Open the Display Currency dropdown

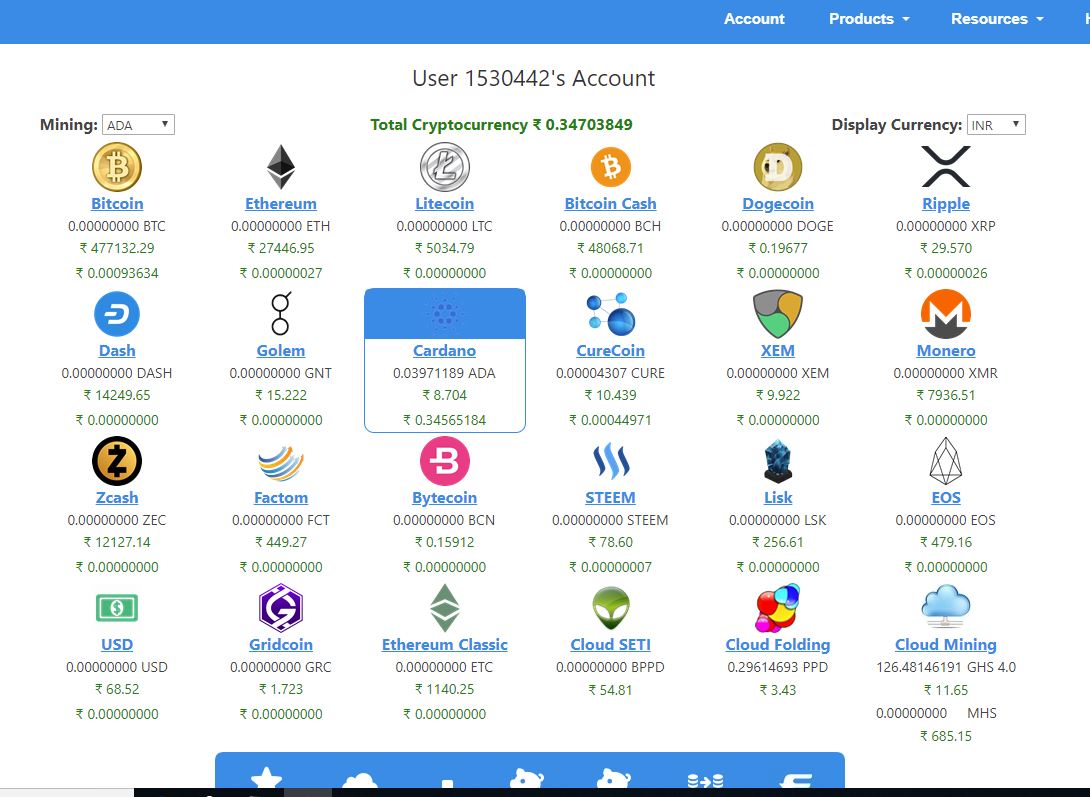tap(996, 124)
